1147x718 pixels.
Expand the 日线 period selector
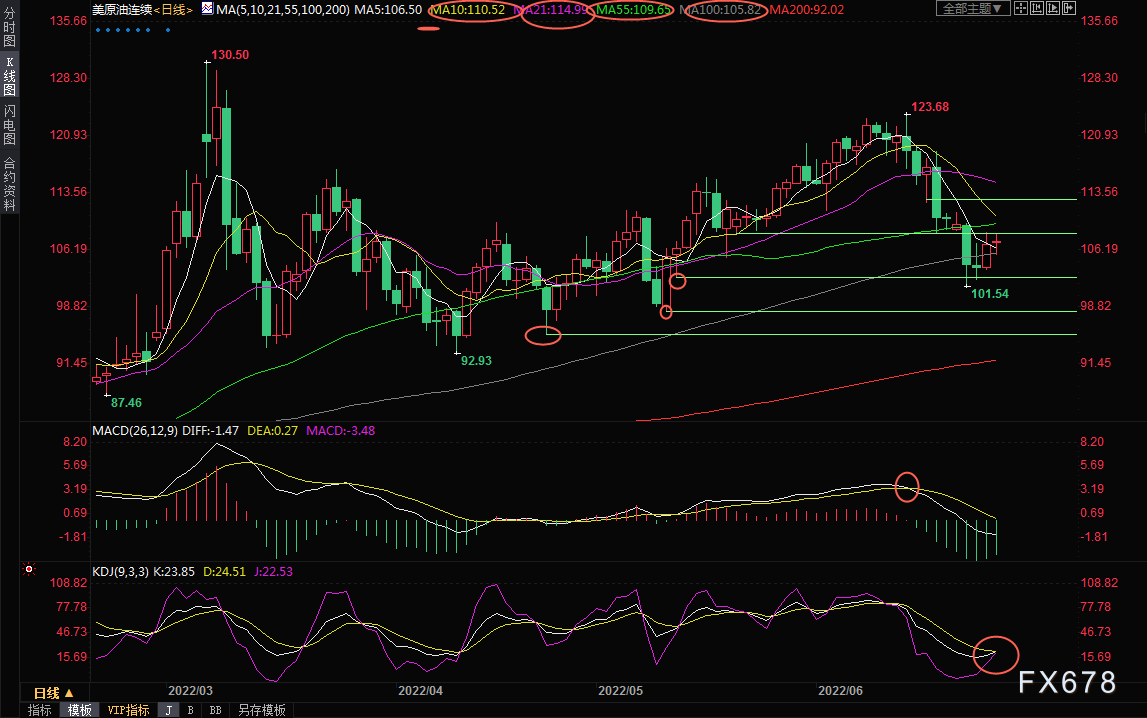click(54, 692)
